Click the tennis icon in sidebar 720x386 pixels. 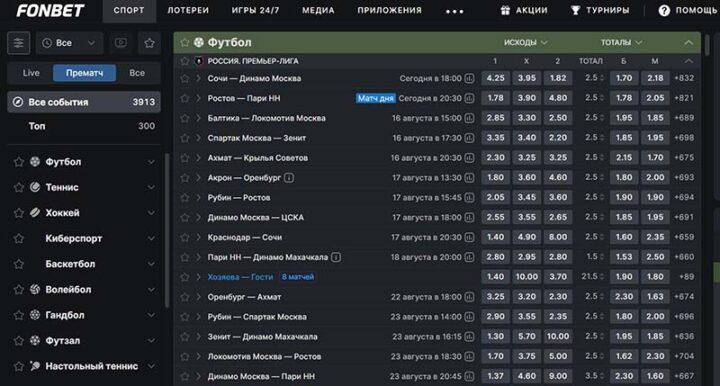[x=35, y=187]
